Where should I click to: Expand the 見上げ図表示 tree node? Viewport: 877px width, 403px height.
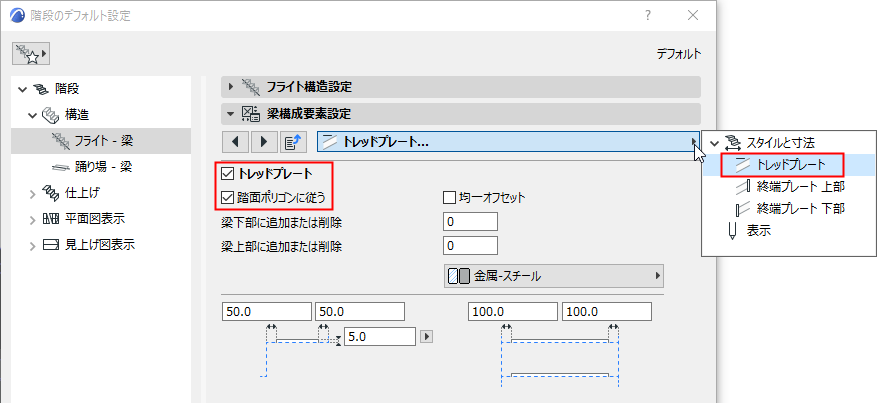coord(32,245)
